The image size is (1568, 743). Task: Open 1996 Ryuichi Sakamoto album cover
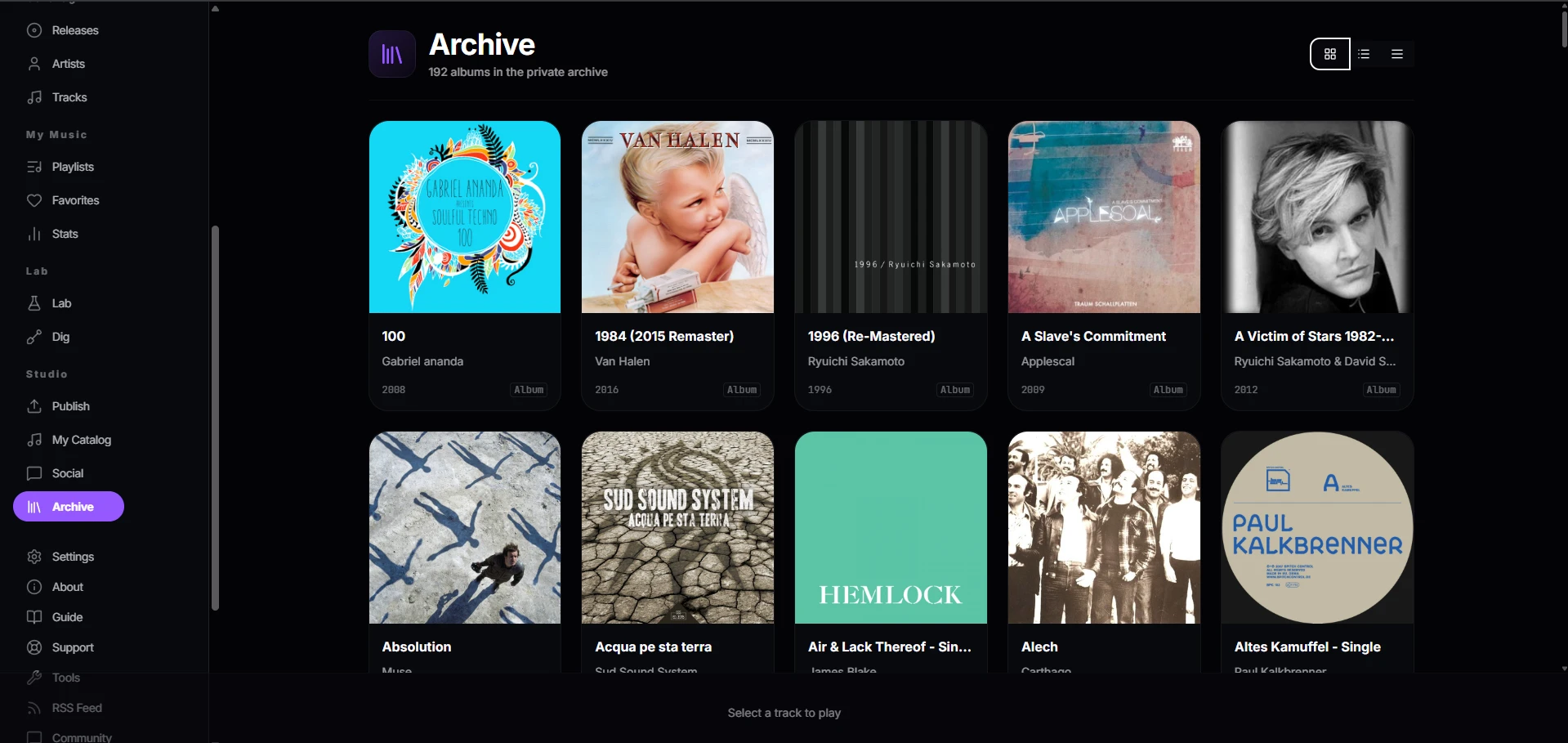[891, 217]
